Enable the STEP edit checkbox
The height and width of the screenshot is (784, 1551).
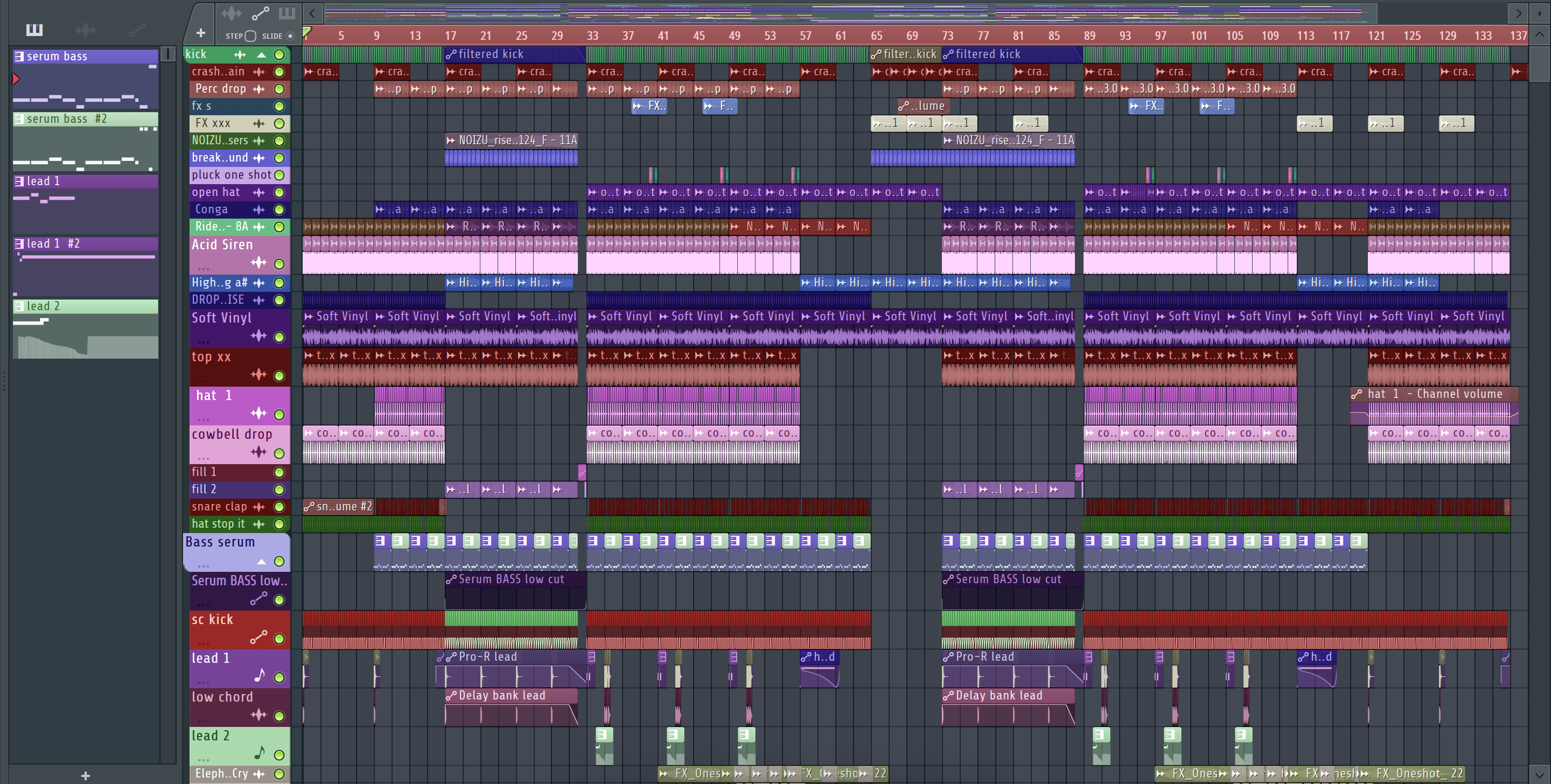point(250,36)
